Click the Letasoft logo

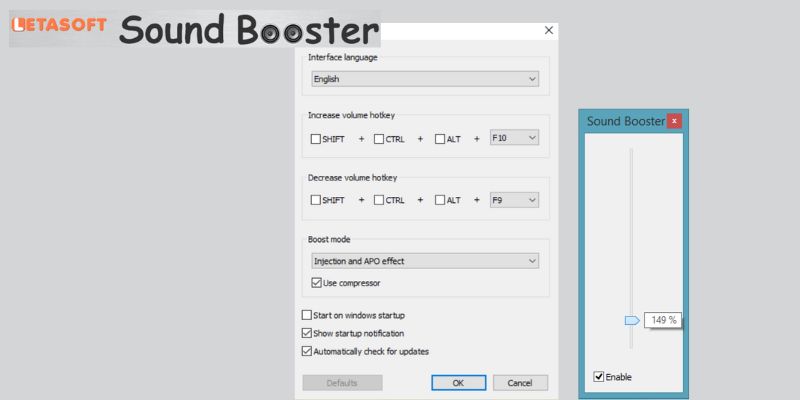click(59, 24)
